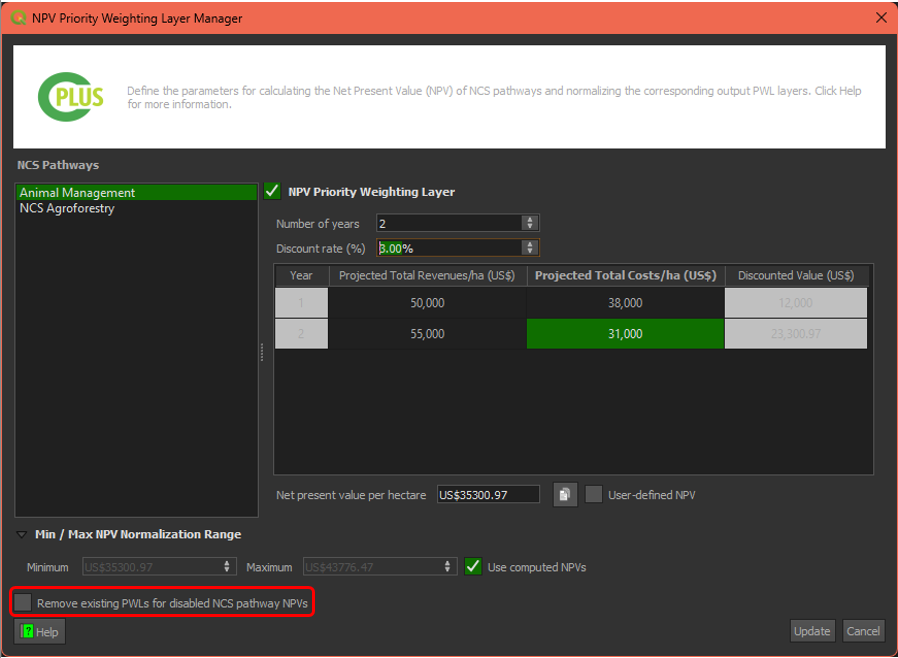Click the Update button
This screenshot has height=658, width=898.
(x=812, y=631)
